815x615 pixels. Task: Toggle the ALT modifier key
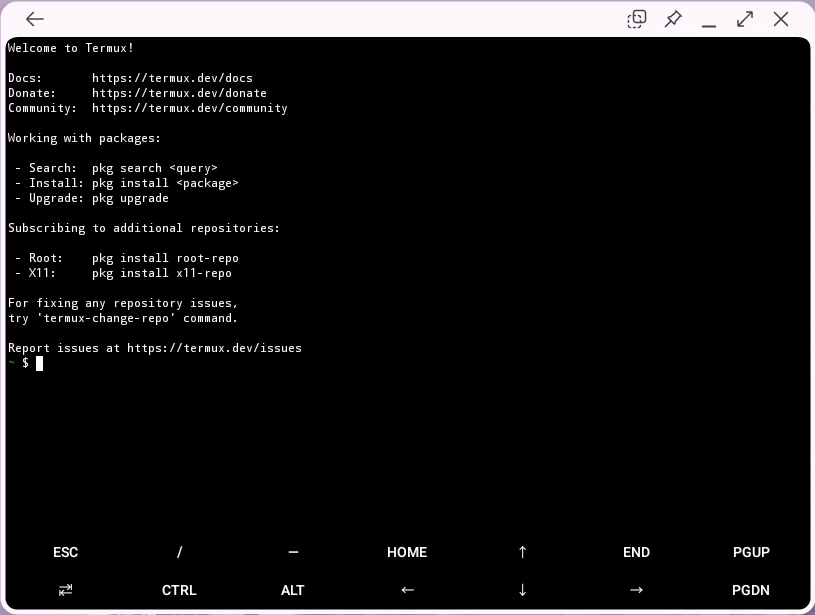(x=293, y=590)
